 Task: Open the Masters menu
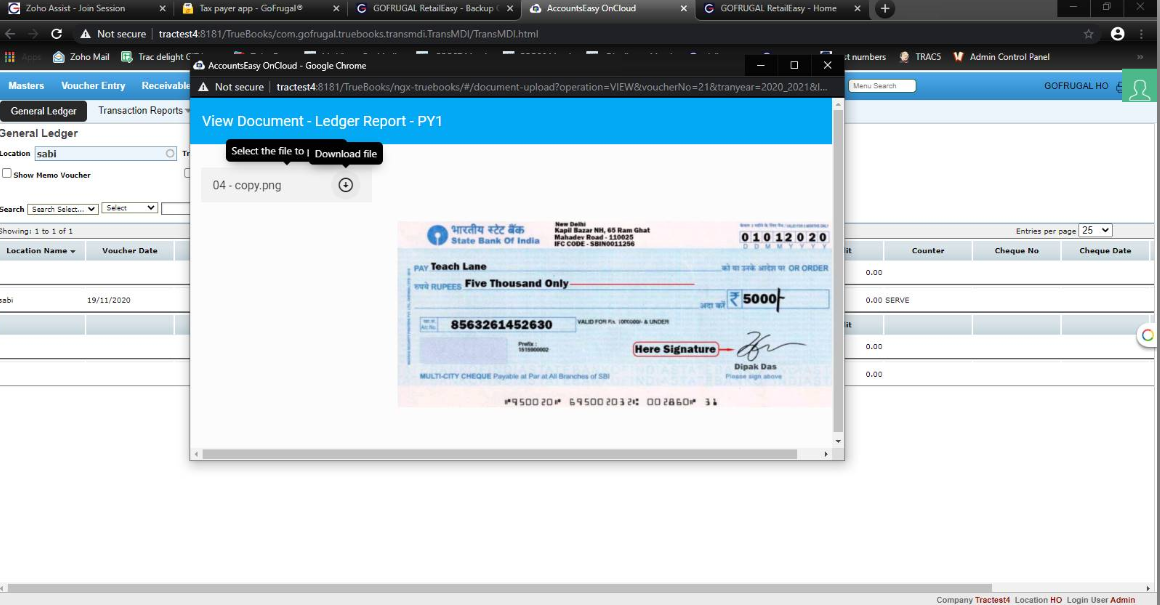(x=26, y=86)
